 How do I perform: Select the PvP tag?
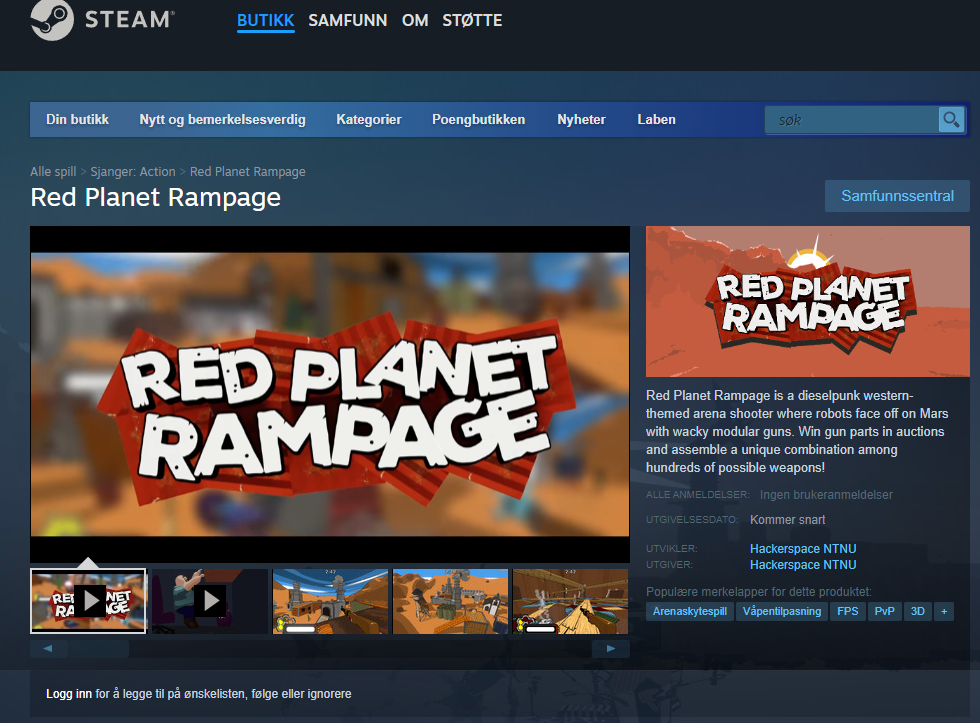point(884,611)
